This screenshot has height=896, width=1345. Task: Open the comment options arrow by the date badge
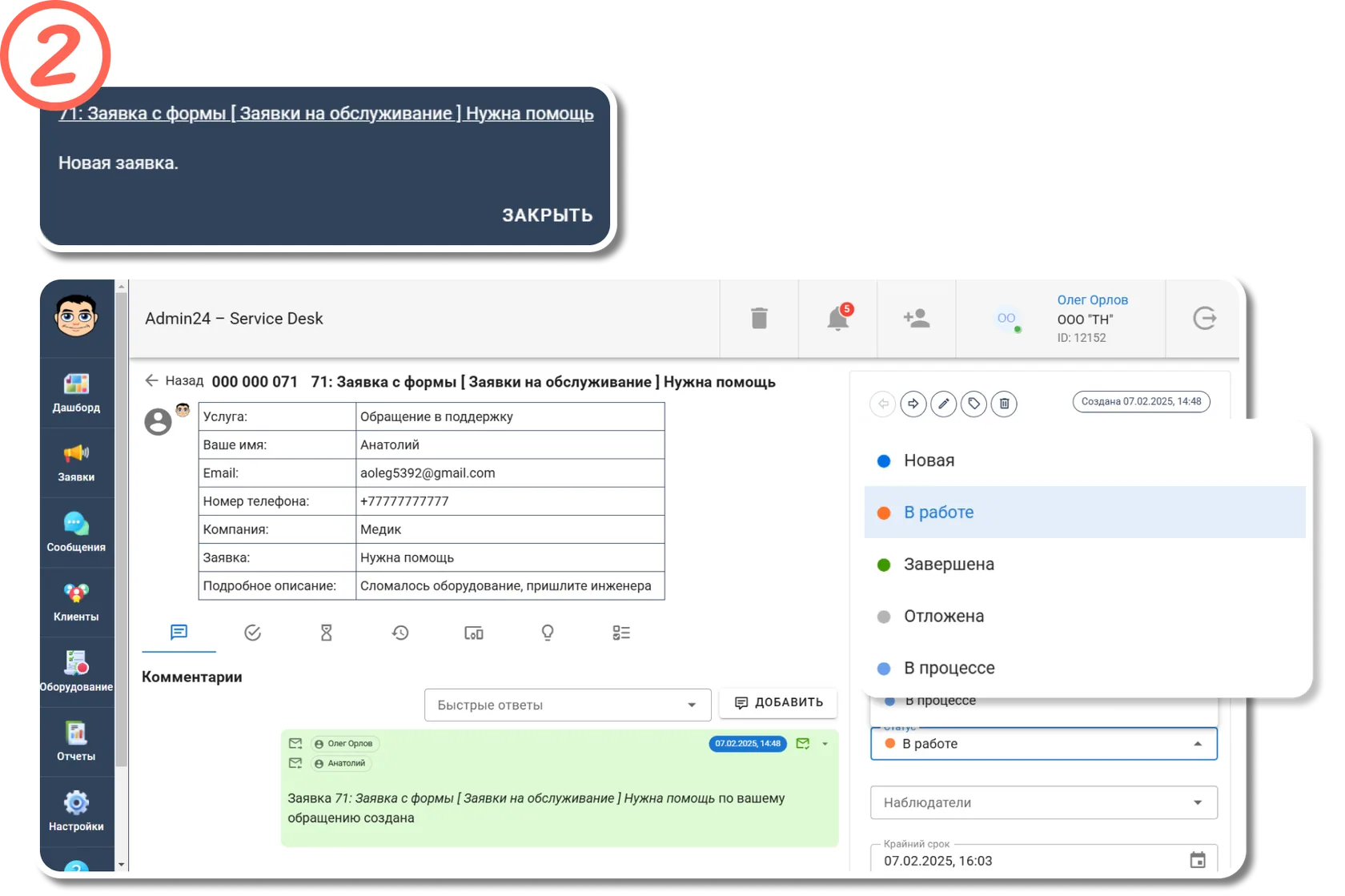point(825,744)
